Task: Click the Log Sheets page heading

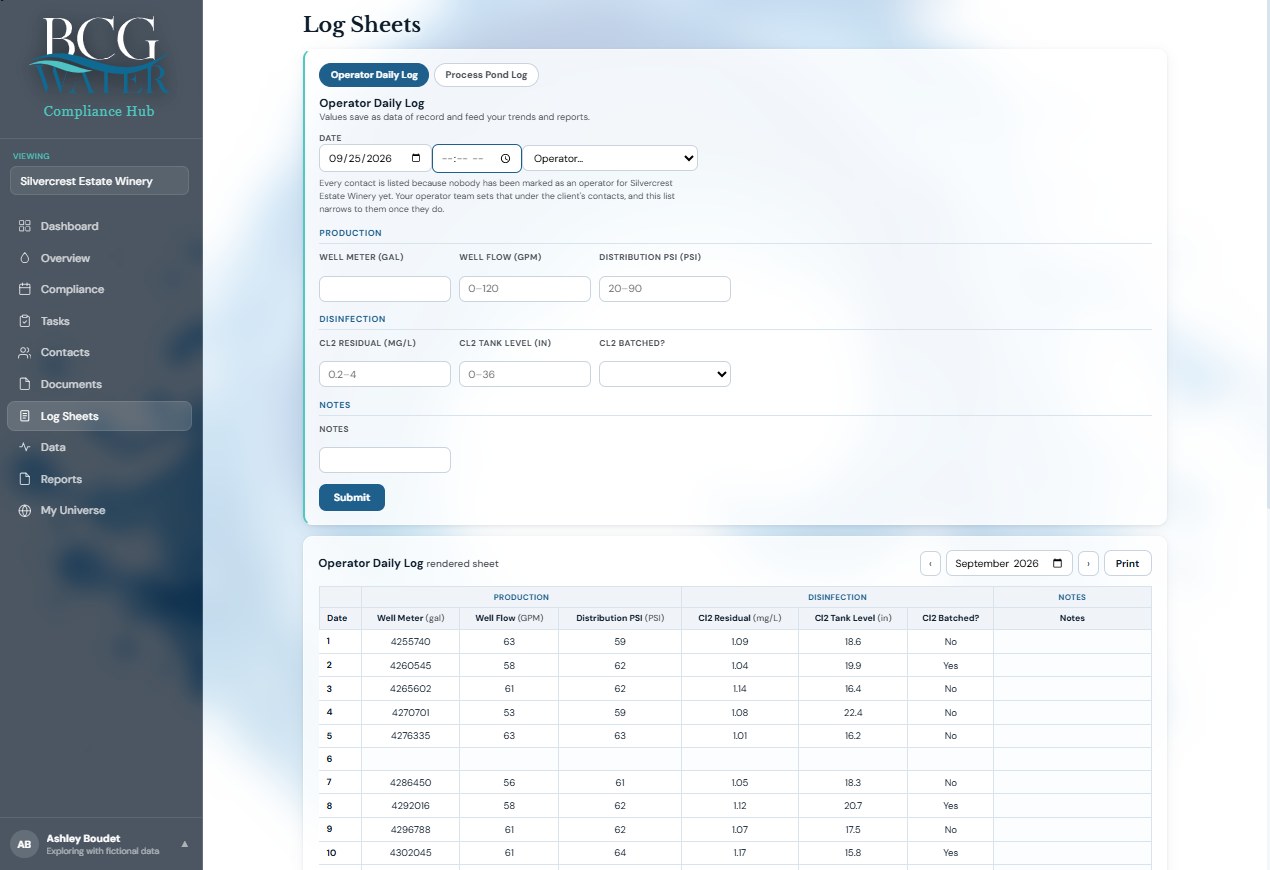Action: [x=362, y=24]
